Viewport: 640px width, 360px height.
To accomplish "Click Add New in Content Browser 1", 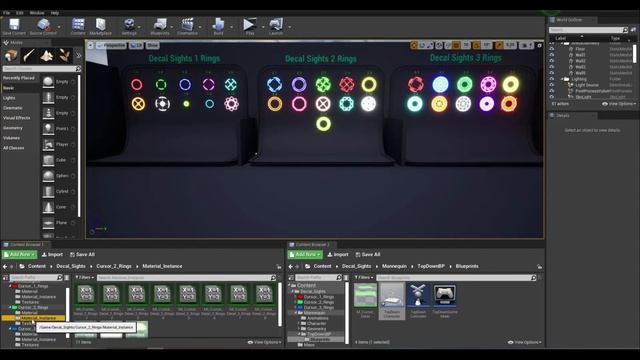I will click(19, 254).
